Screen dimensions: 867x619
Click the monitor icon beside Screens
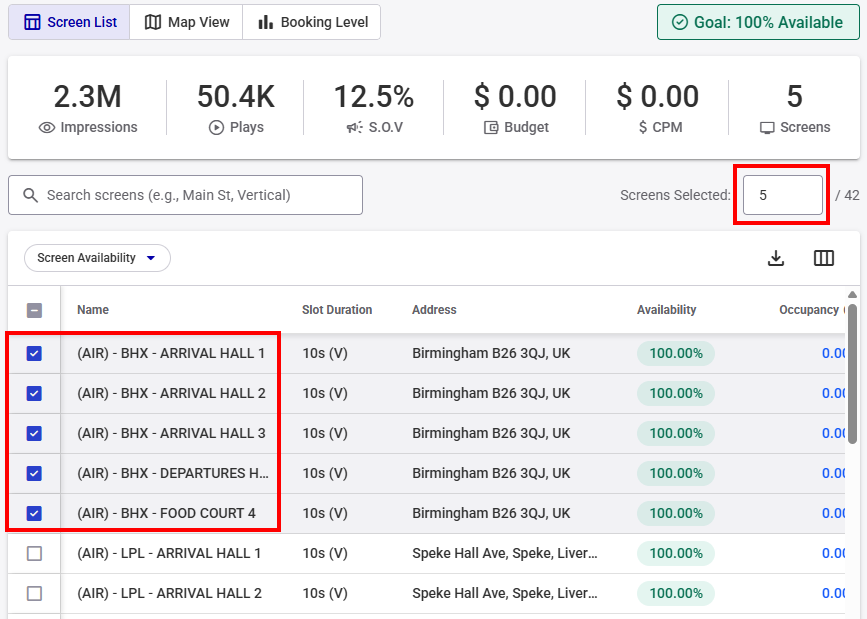(767, 128)
